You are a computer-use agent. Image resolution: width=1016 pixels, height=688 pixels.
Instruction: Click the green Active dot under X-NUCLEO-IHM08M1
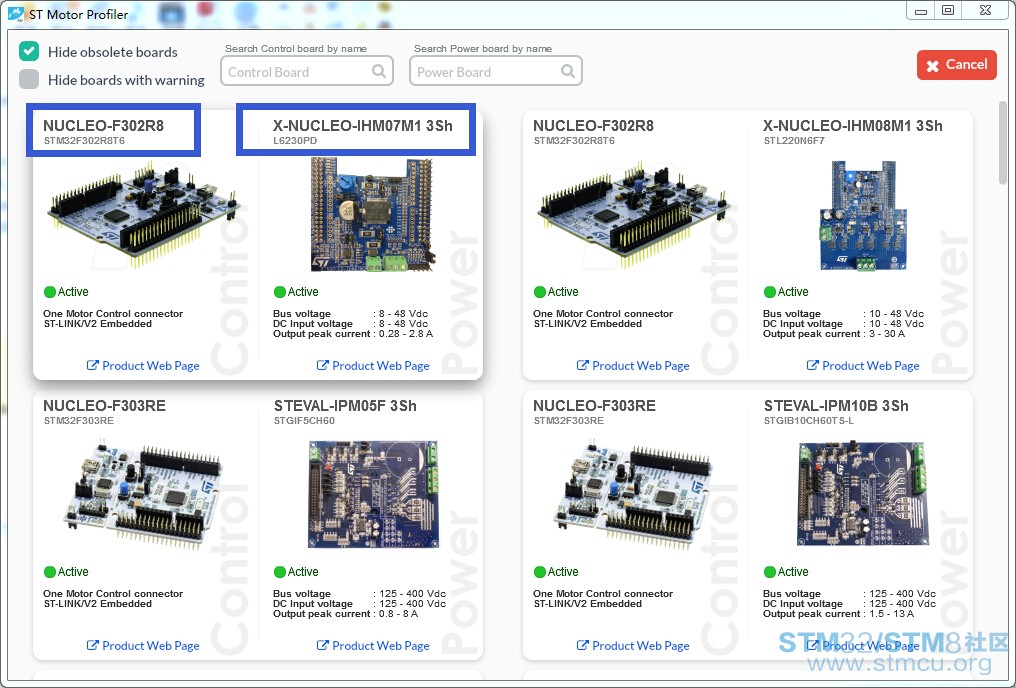pyautogui.click(x=770, y=292)
